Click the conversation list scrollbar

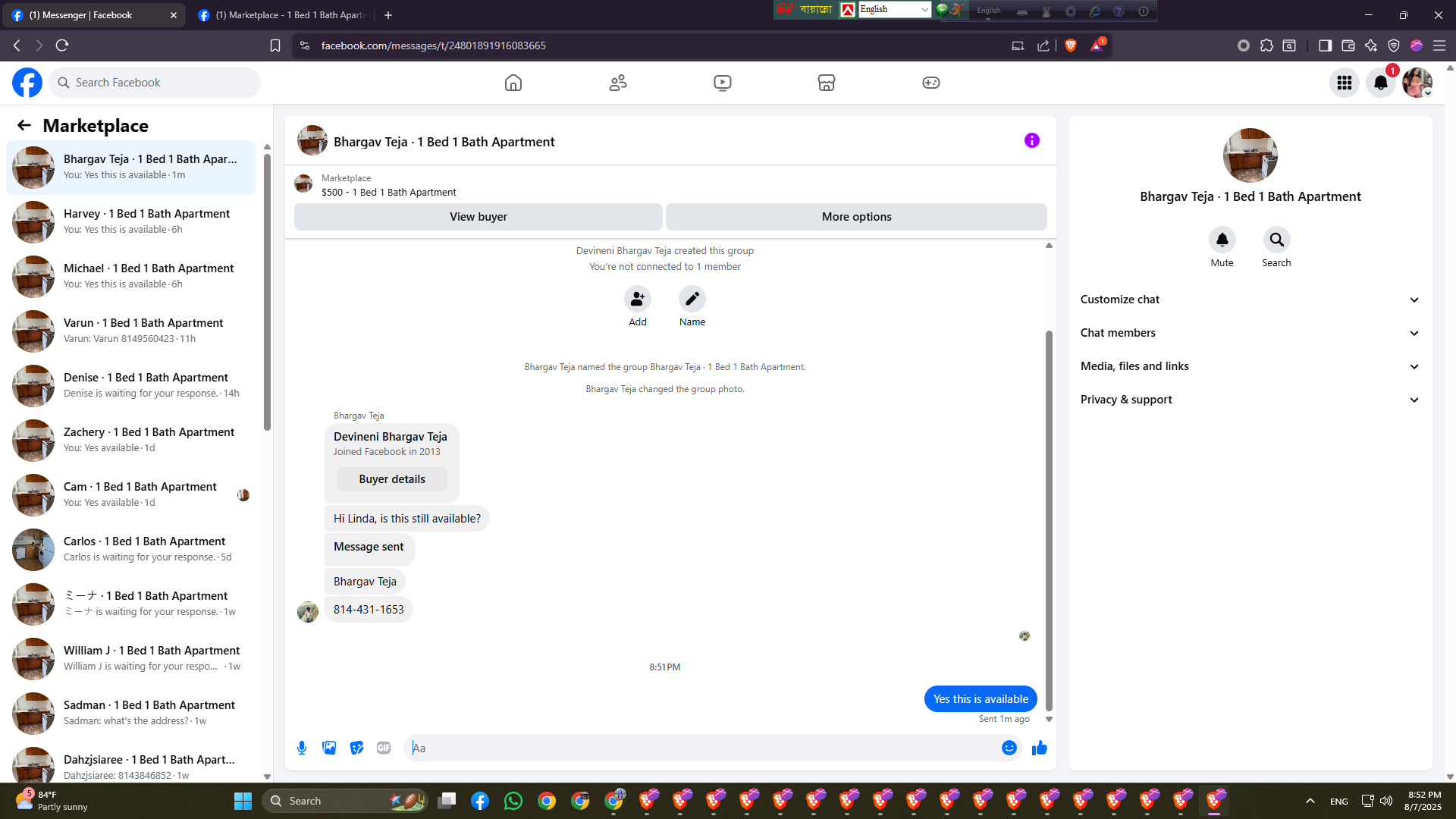pyautogui.click(x=267, y=292)
